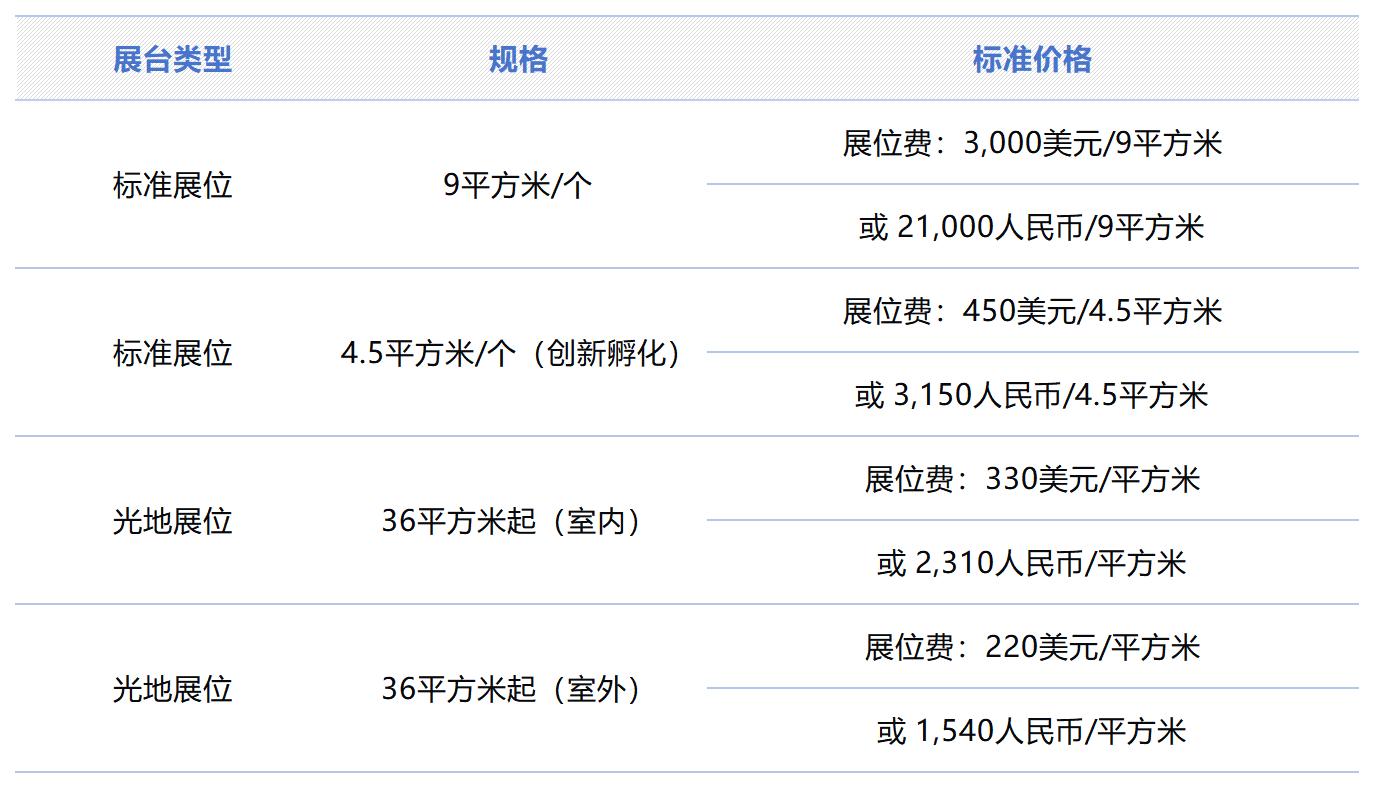Click the 3,150人民币/4.5平方米 price line
The height and width of the screenshot is (788, 1374).
pos(1032,396)
